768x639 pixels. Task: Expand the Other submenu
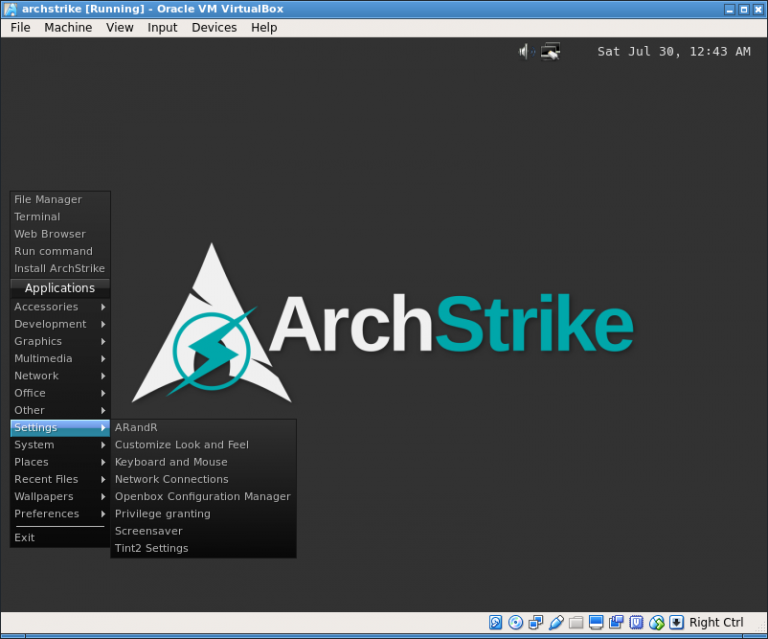pos(60,410)
